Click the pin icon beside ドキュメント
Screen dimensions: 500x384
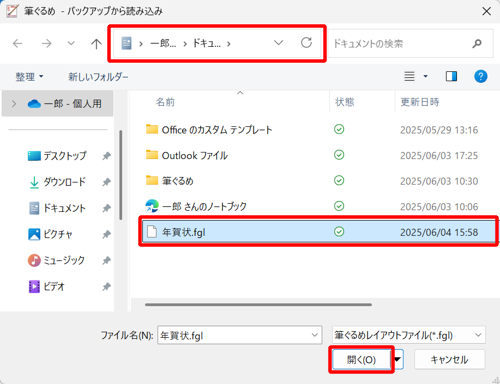(106, 208)
